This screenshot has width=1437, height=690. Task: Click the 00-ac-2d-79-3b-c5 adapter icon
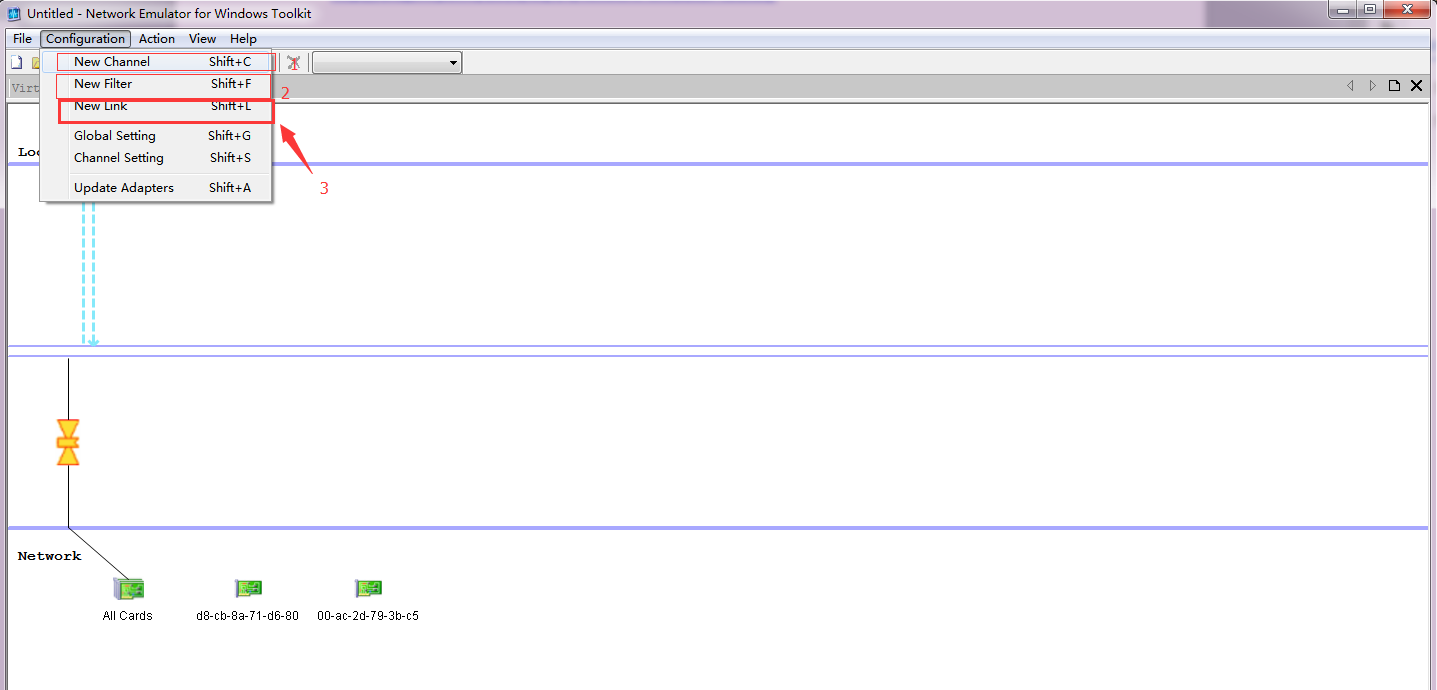pyautogui.click(x=368, y=590)
